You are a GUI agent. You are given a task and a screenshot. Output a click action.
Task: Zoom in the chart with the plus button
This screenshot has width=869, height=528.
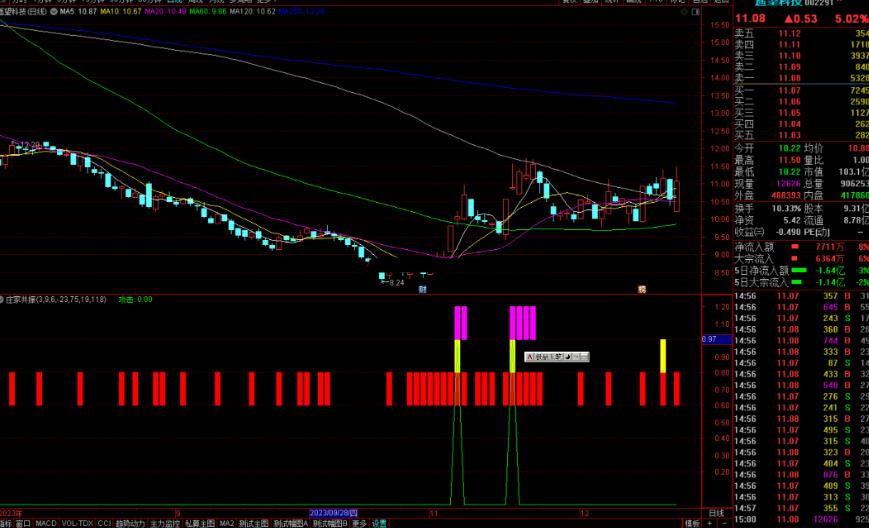coord(709,524)
